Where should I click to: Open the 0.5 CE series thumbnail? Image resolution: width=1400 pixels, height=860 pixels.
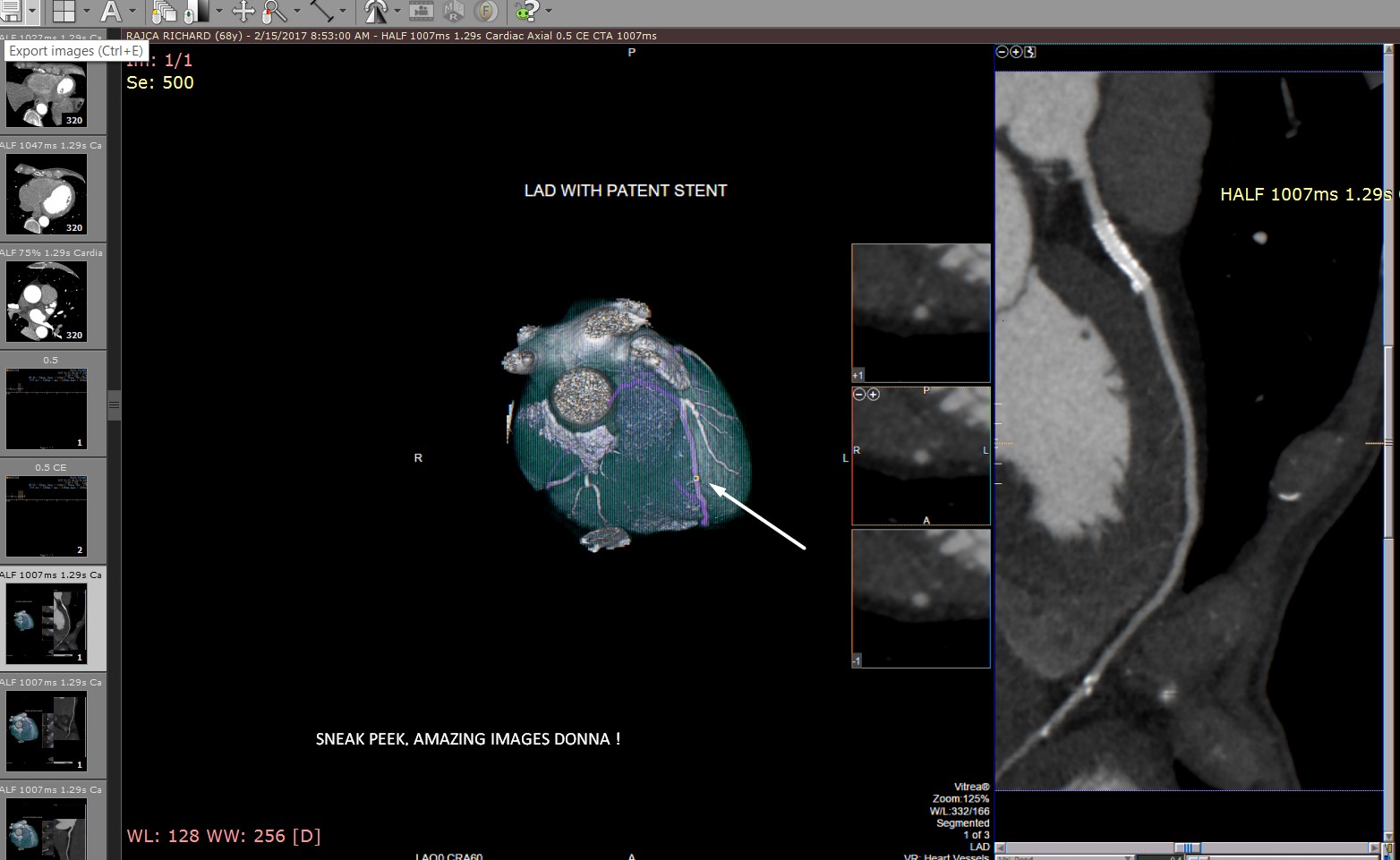pos(47,515)
